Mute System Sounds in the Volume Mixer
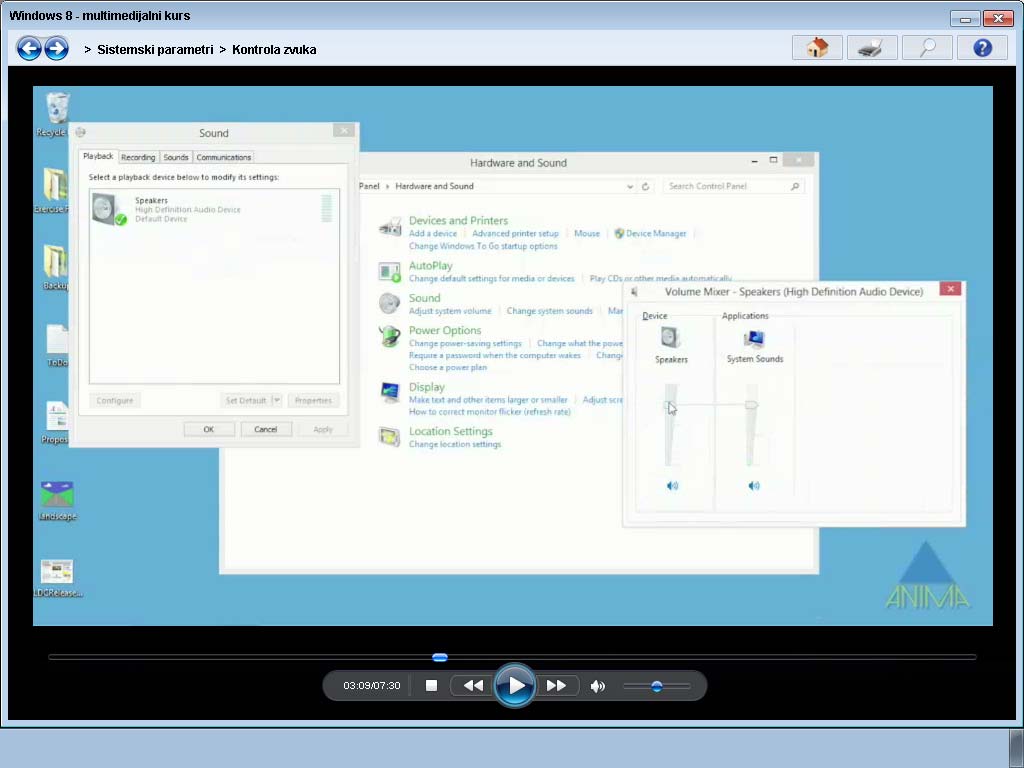This screenshot has width=1024, height=768. [754, 485]
